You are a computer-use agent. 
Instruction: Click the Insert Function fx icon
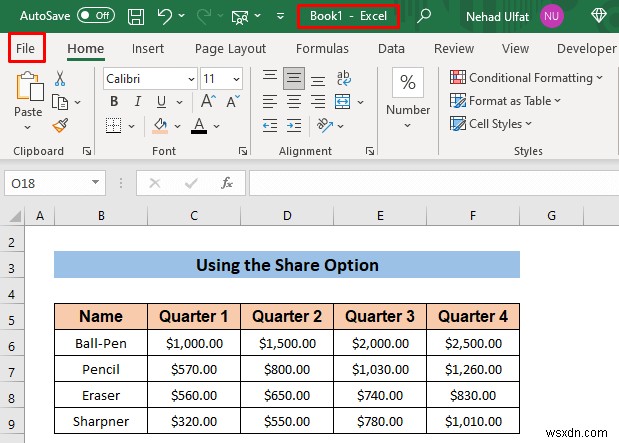pos(227,183)
